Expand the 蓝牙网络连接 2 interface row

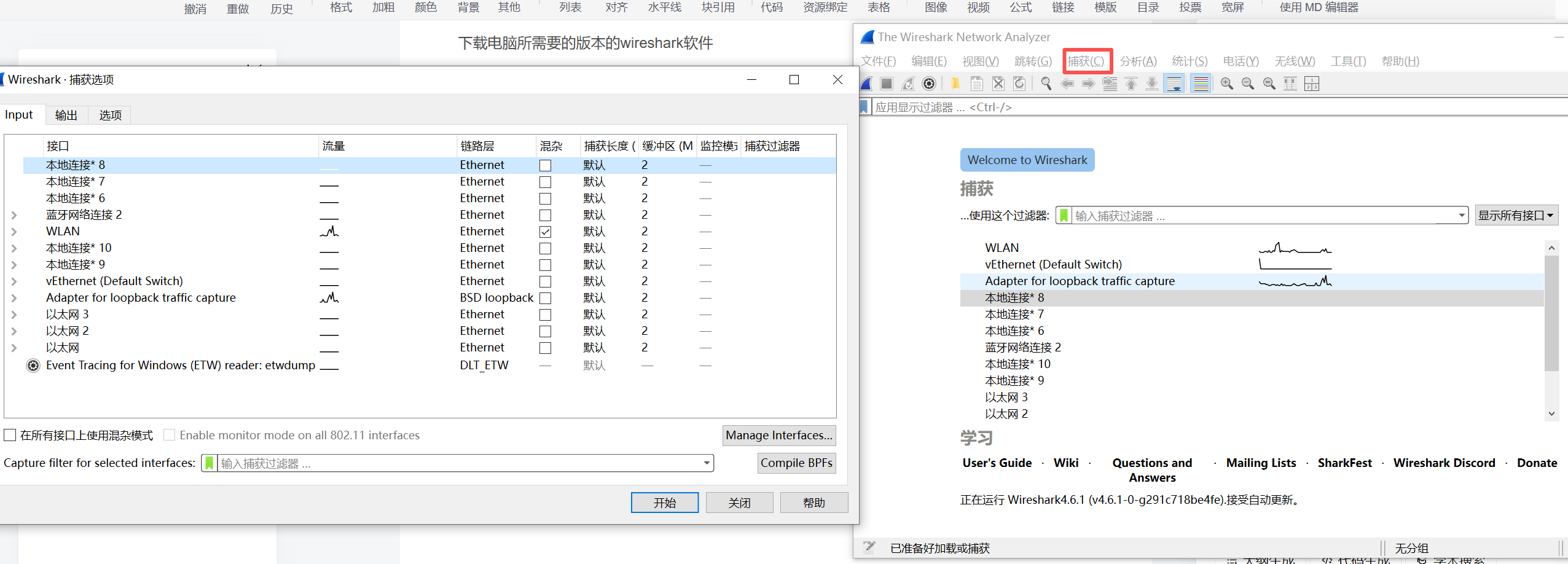click(14, 215)
